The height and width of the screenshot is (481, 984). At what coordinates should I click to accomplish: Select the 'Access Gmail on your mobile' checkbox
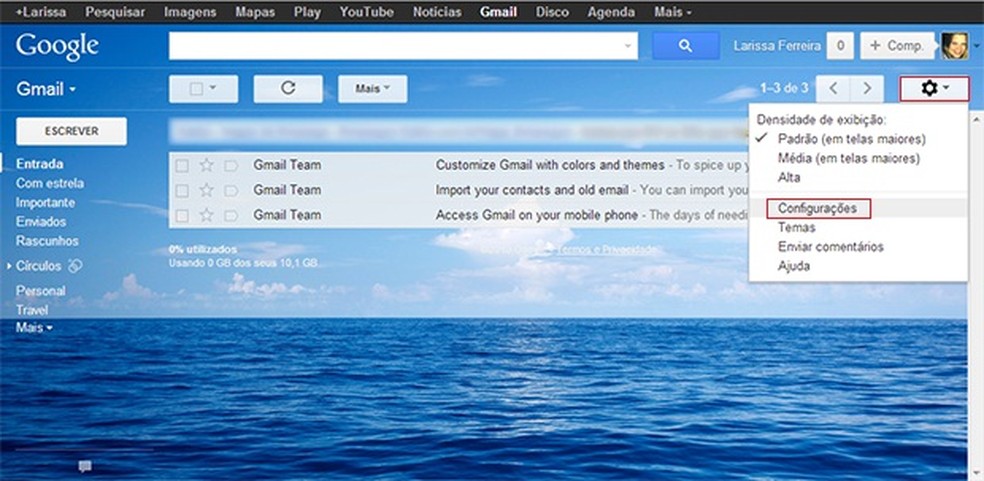point(182,216)
